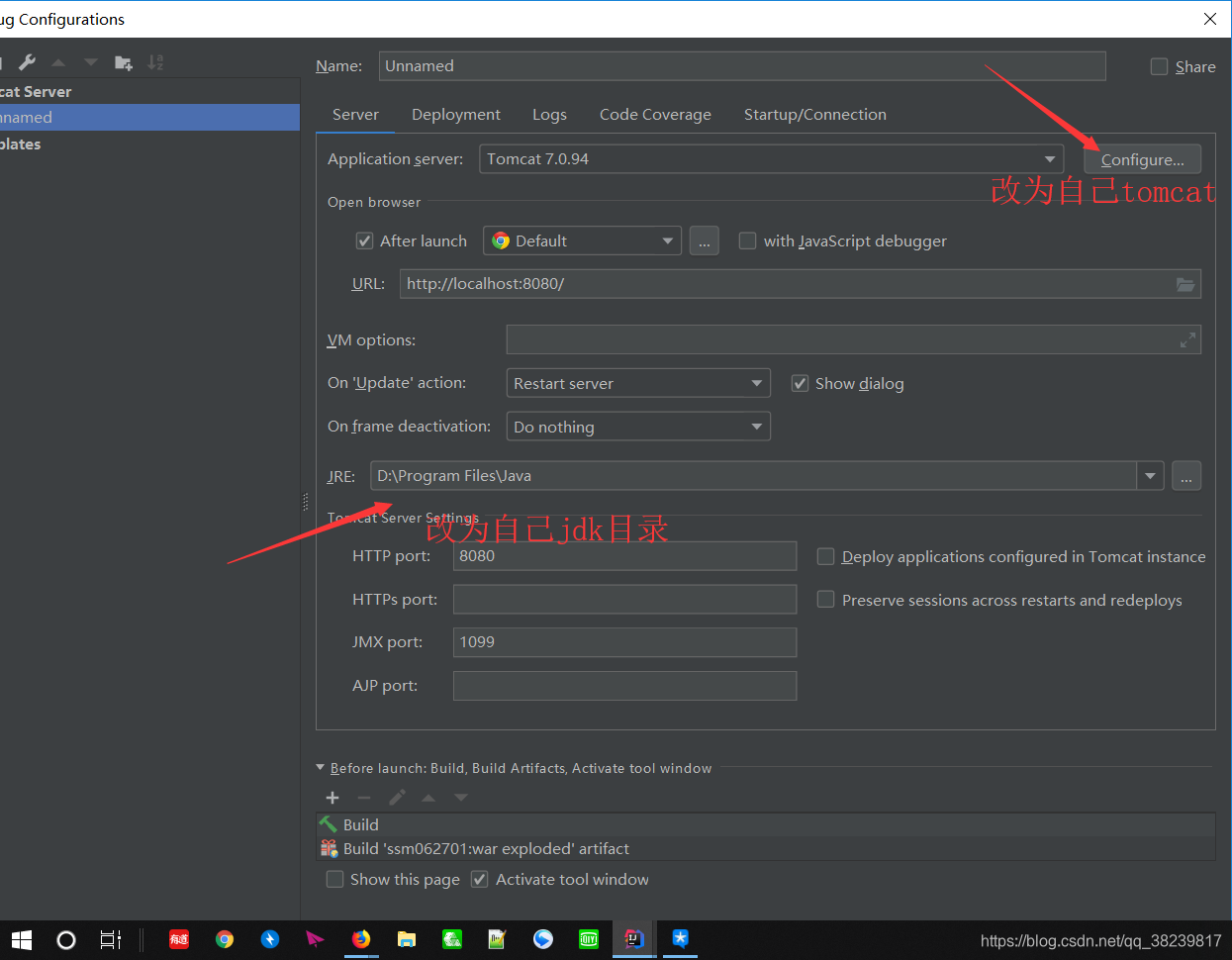Open the Default browser dropdown
Image resolution: width=1232 pixels, height=960 pixels.
pos(582,240)
